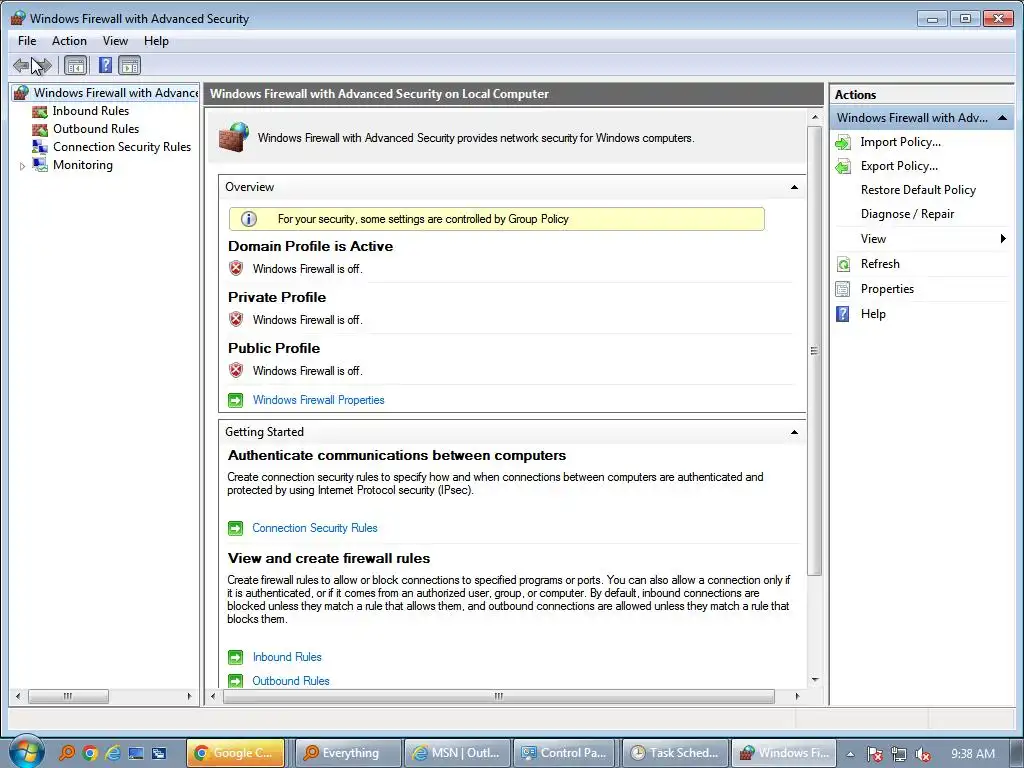Click Restore Default Policy action
This screenshot has height=768, width=1024.
918,190
